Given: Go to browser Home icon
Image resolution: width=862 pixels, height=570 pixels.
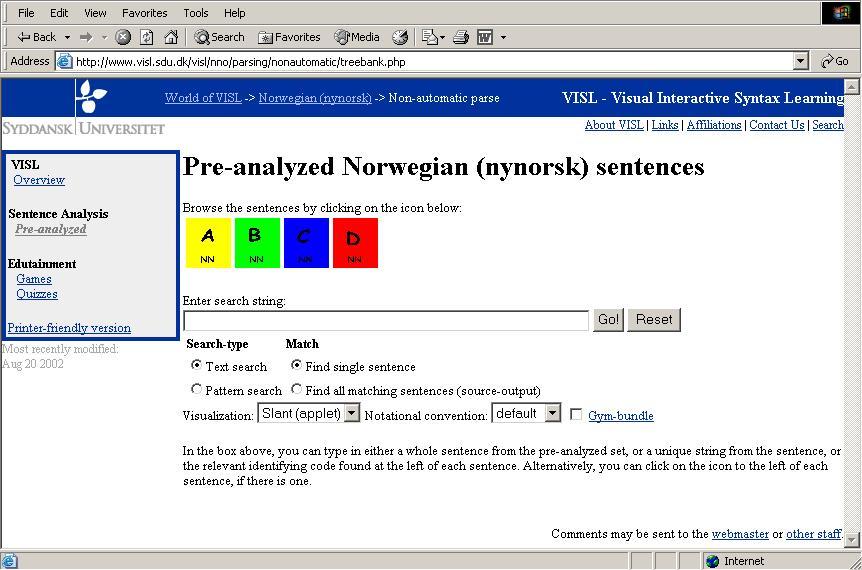Looking at the screenshot, I should [171, 37].
